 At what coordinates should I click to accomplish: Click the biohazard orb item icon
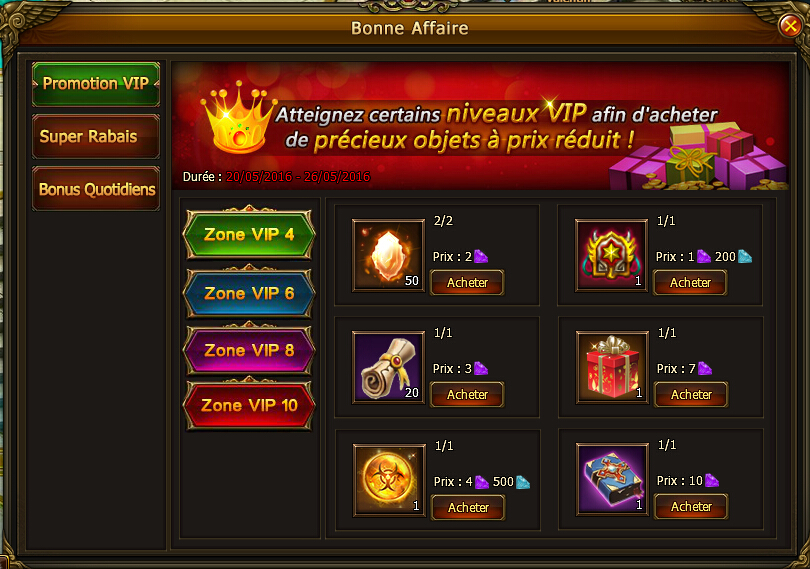click(389, 480)
